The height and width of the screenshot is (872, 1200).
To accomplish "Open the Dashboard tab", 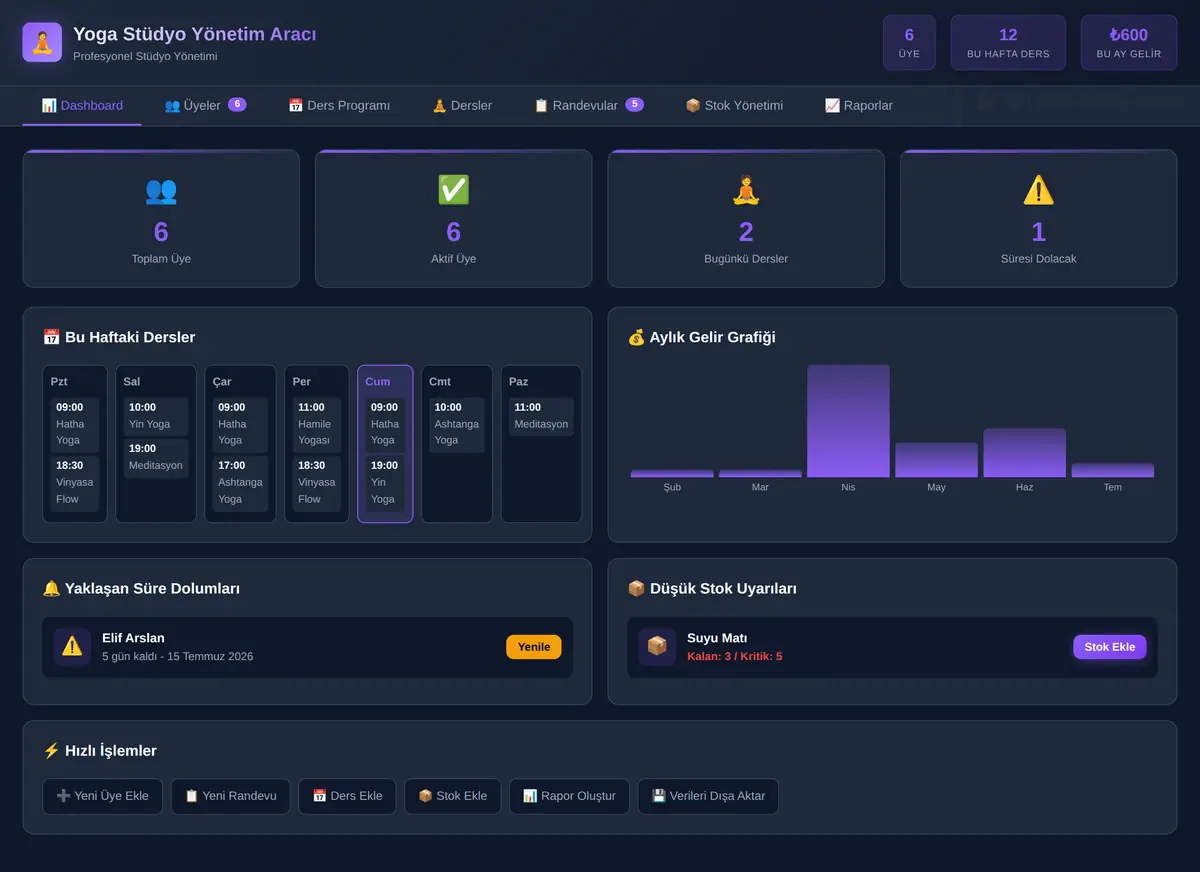I will pyautogui.click(x=82, y=105).
